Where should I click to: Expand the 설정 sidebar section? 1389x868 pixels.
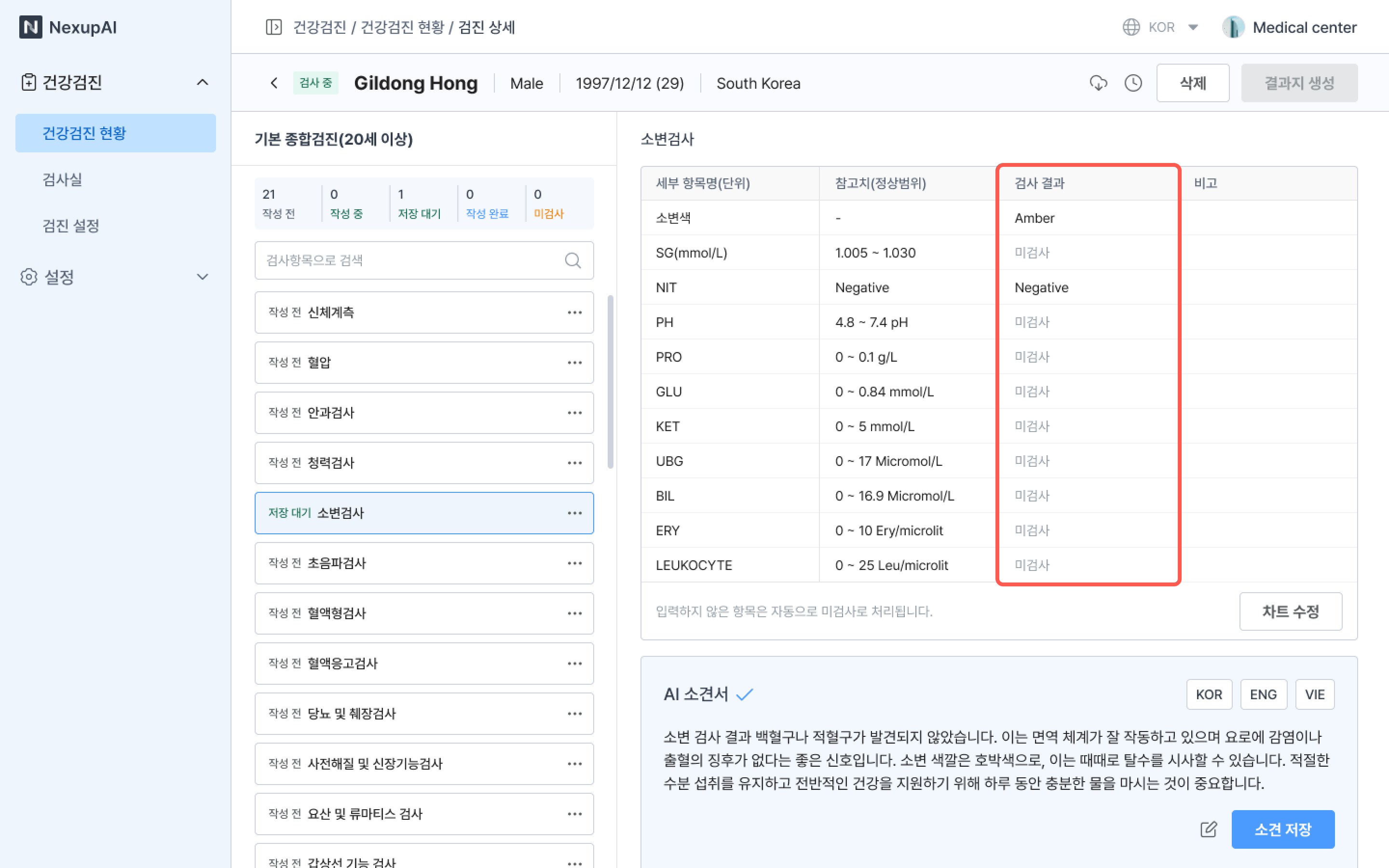(x=202, y=277)
